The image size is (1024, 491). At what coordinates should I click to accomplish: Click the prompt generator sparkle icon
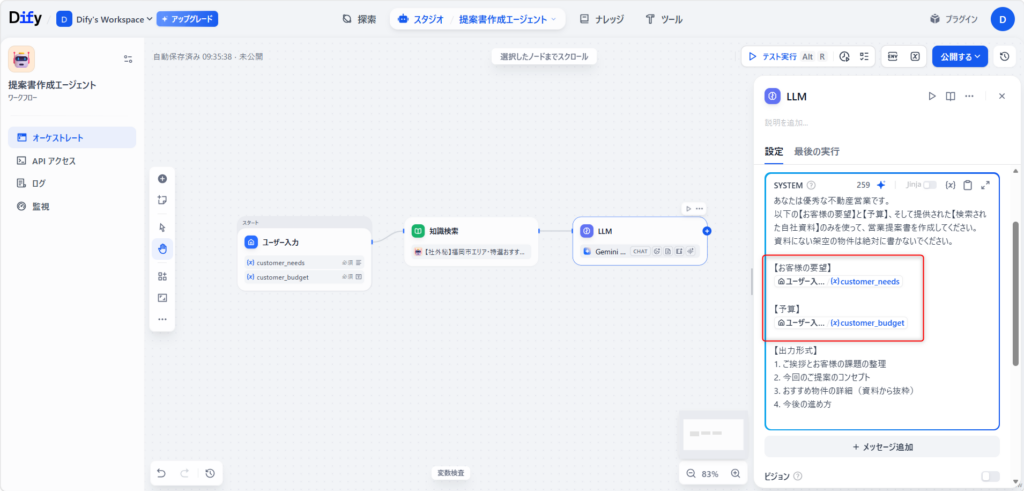click(881, 185)
